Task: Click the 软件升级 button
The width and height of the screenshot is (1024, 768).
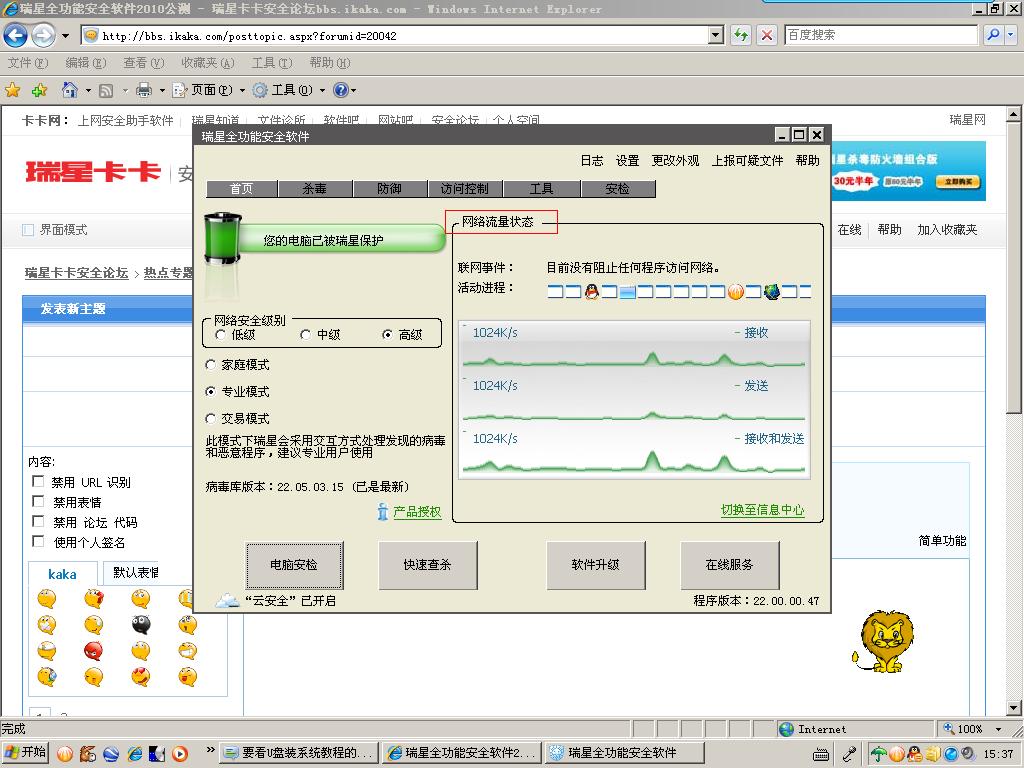Action: (x=596, y=565)
